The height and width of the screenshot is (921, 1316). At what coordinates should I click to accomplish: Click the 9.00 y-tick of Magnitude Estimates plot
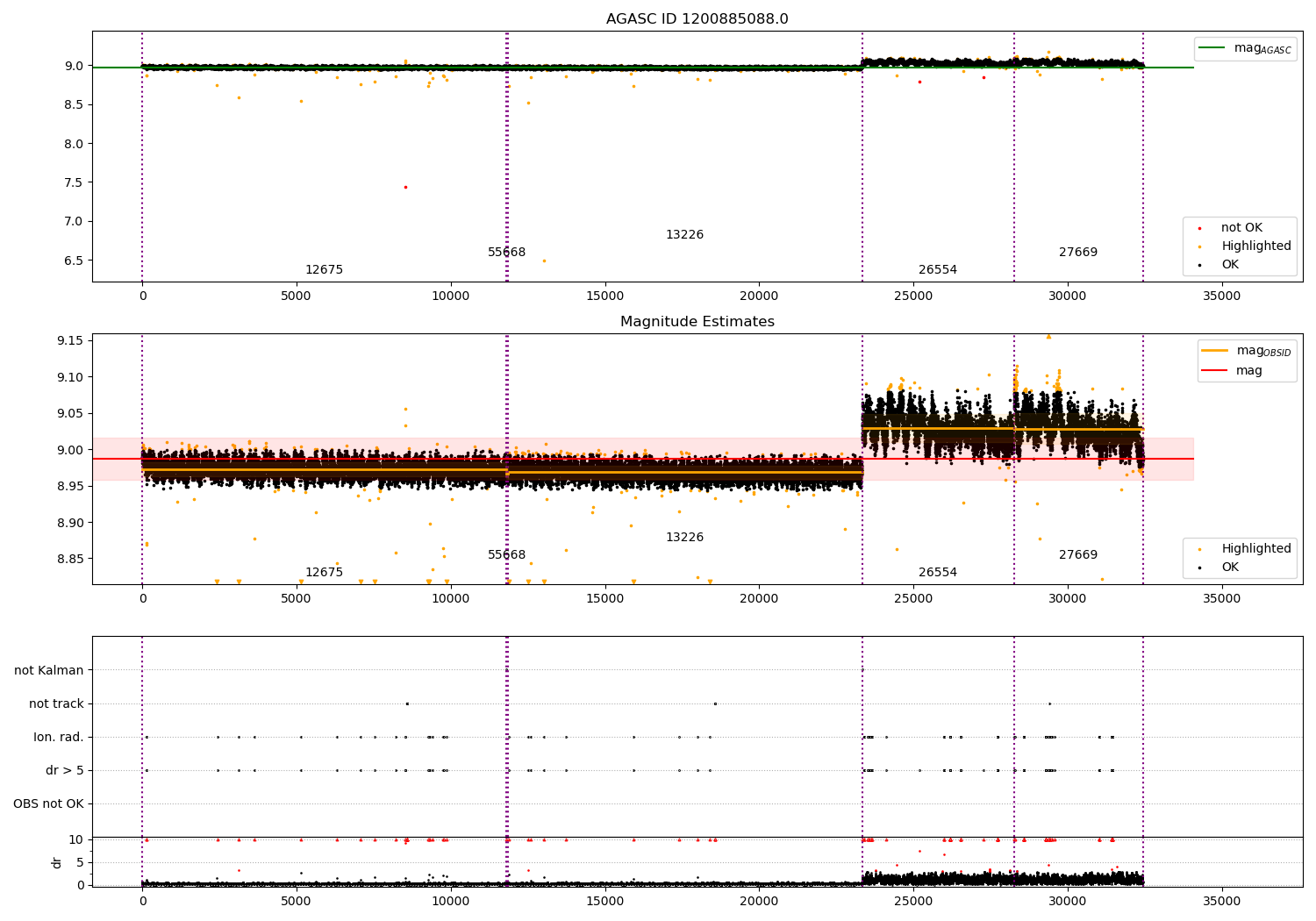click(x=70, y=450)
